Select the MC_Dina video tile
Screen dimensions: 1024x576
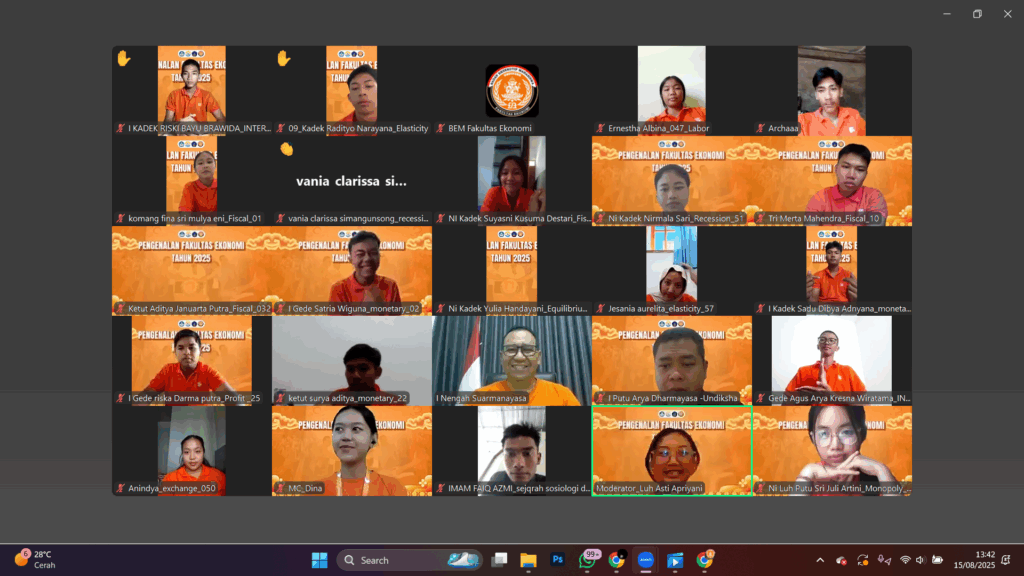point(352,450)
